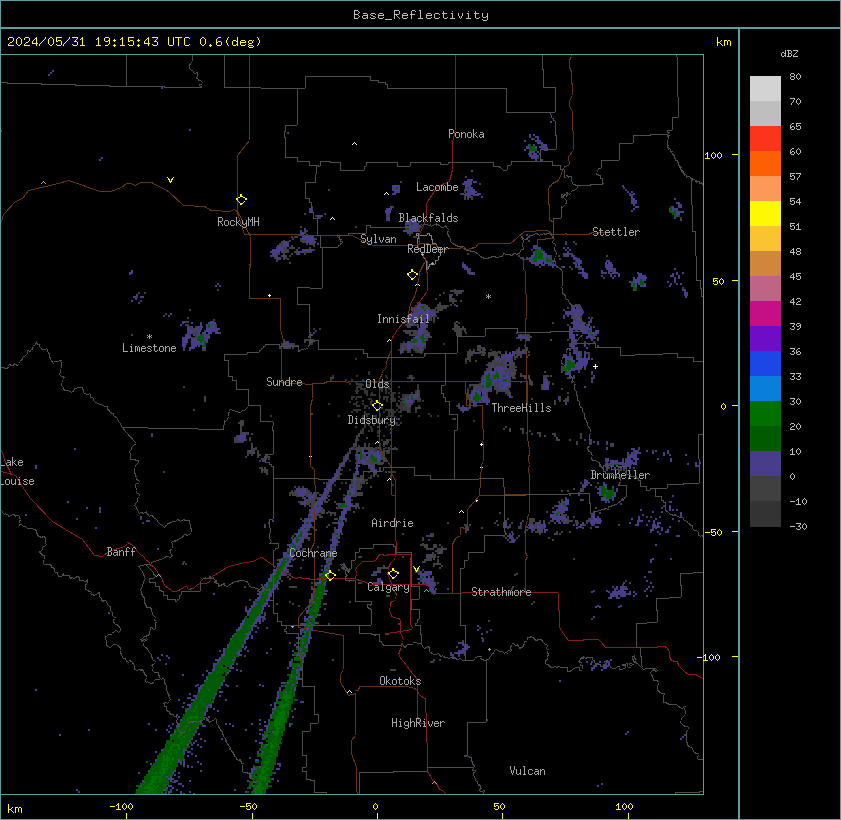Click the white 70-80 dBZ legend swatch

coord(765,88)
